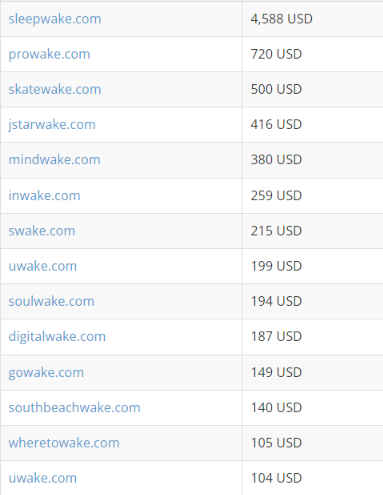This screenshot has width=383, height=495.
Task: Select the mindwake.com link
Action: pos(54,160)
